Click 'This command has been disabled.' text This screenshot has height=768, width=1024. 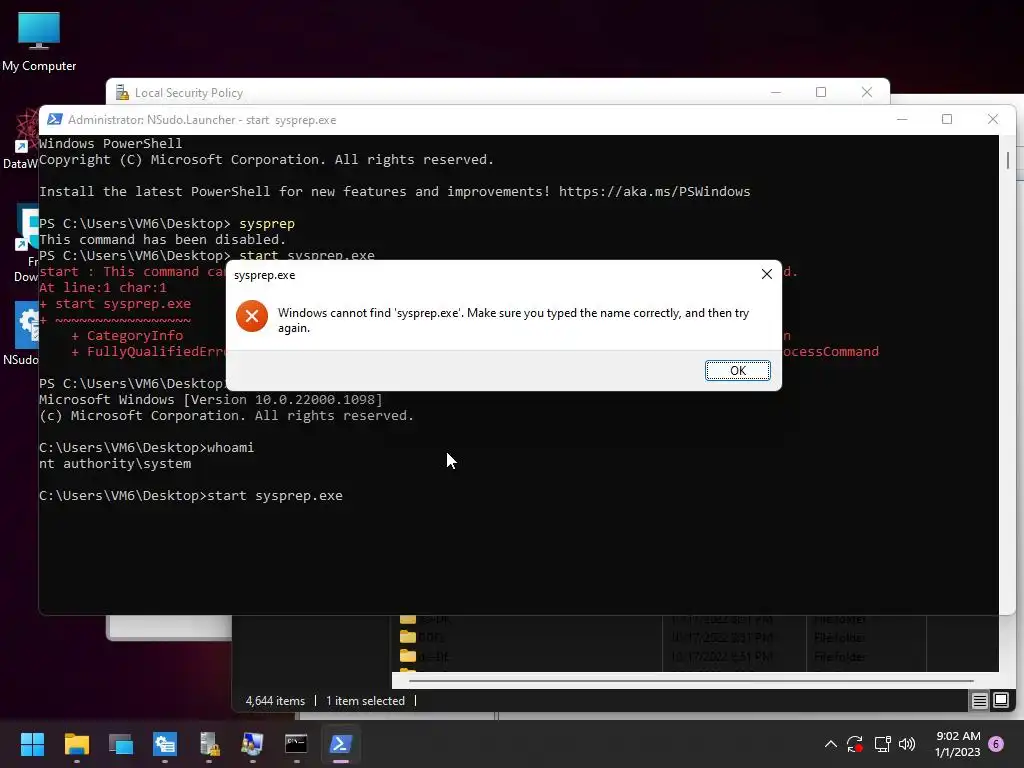pos(163,240)
